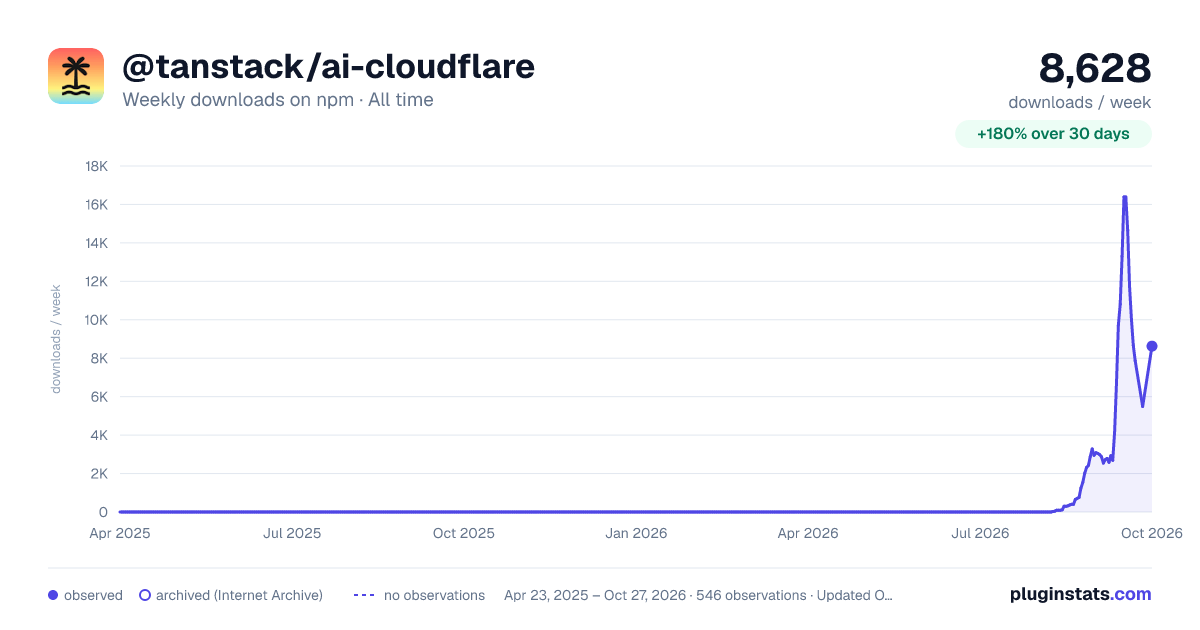The image size is (1200, 630).
Task: Click the date range and observations footer text
Action: point(698,595)
